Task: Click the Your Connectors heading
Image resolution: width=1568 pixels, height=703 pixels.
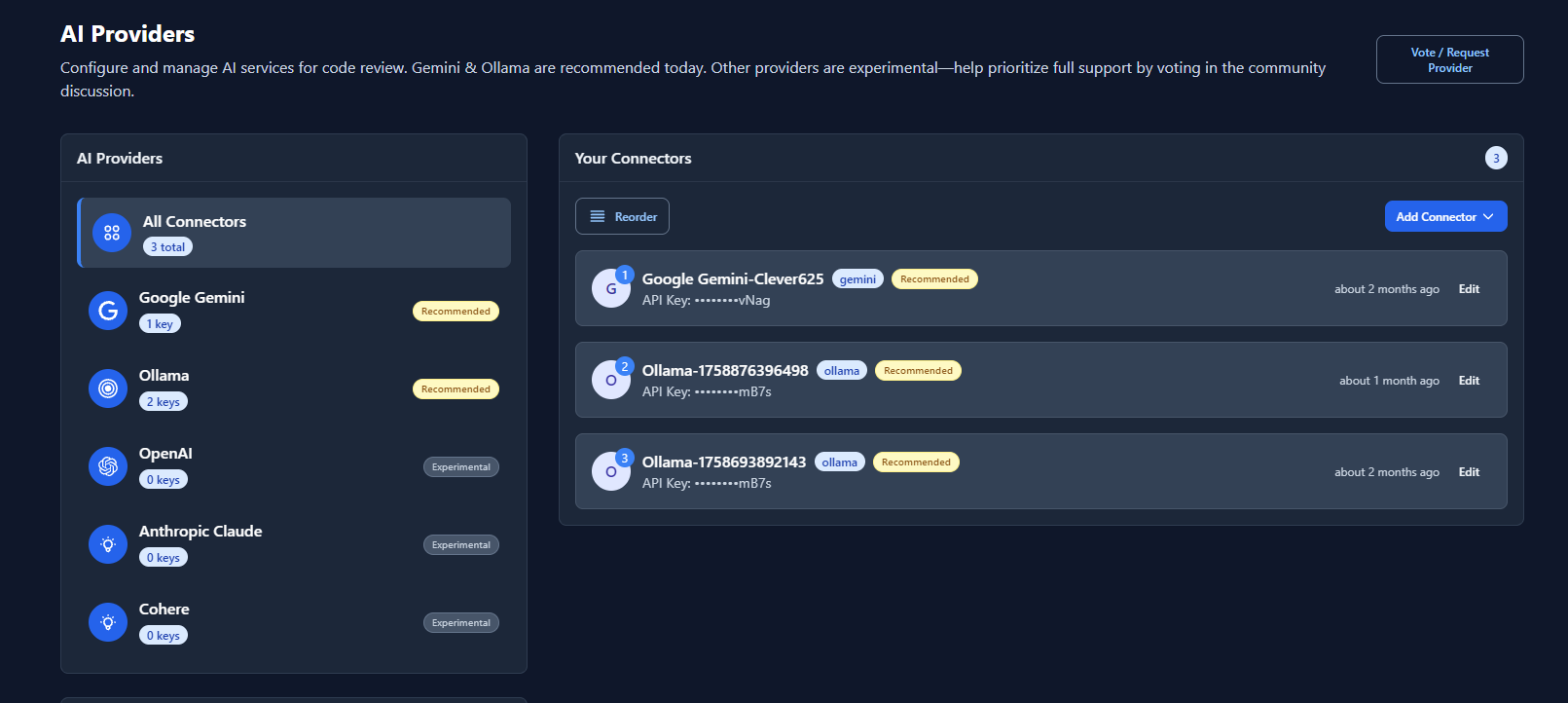Action: click(x=633, y=158)
